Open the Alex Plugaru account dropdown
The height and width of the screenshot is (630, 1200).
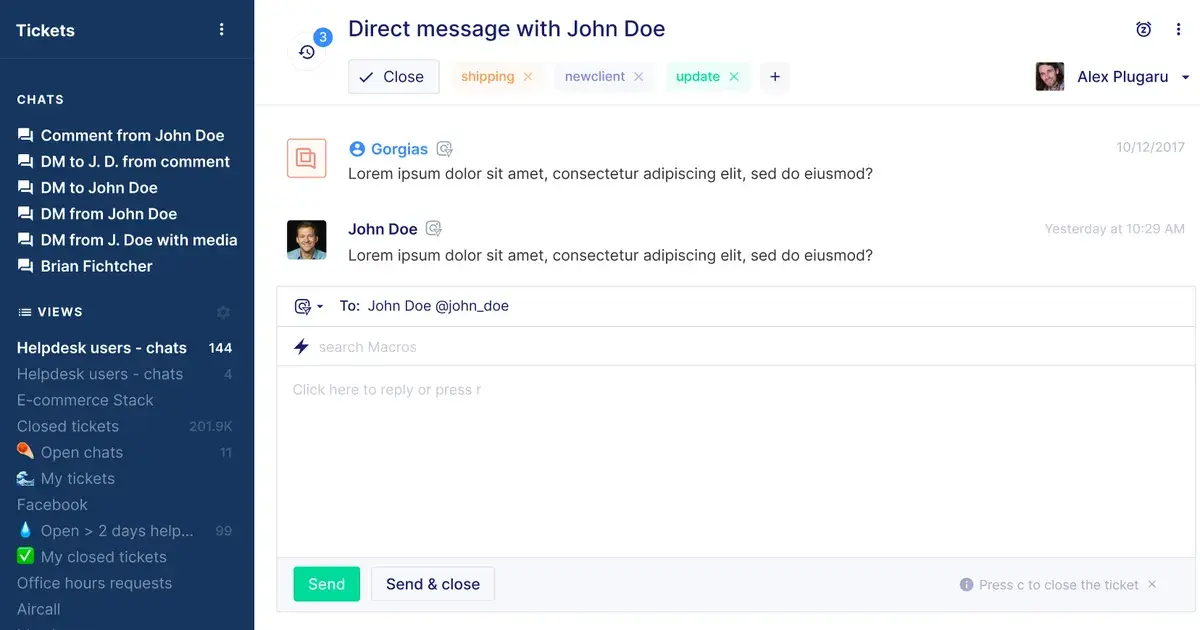coord(1185,76)
